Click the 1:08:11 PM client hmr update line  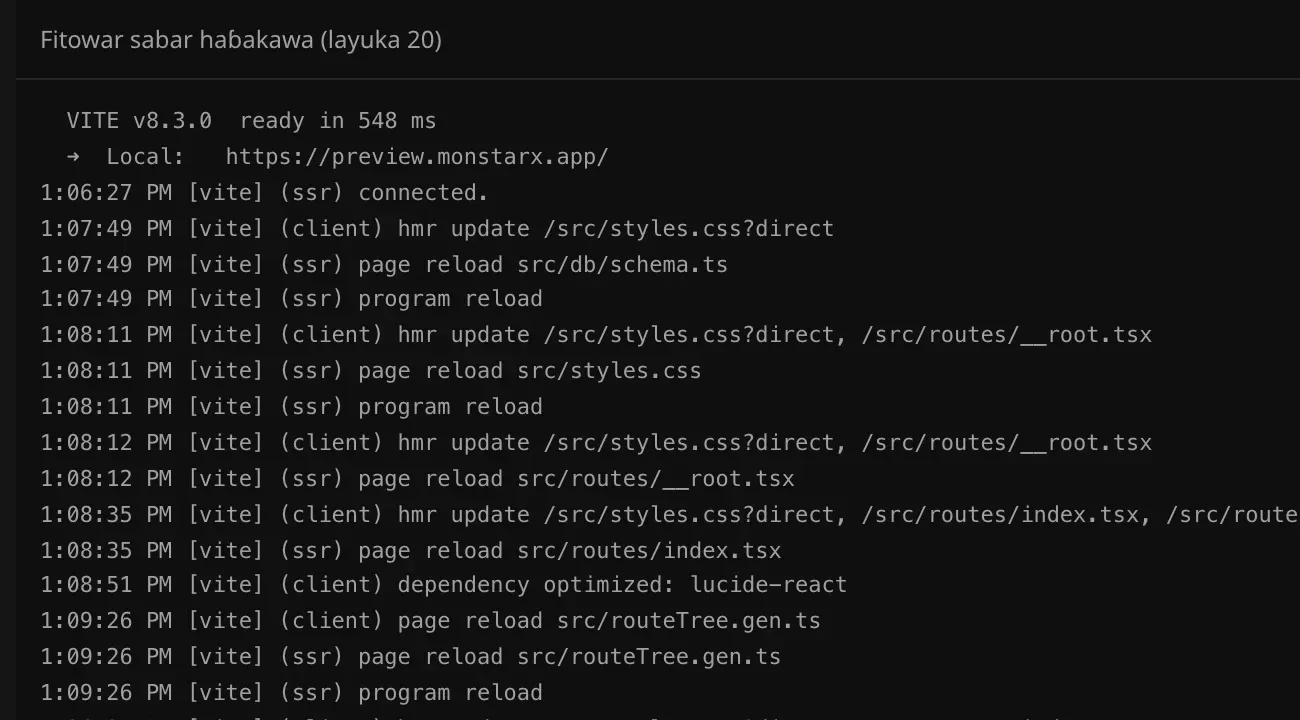(596, 335)
